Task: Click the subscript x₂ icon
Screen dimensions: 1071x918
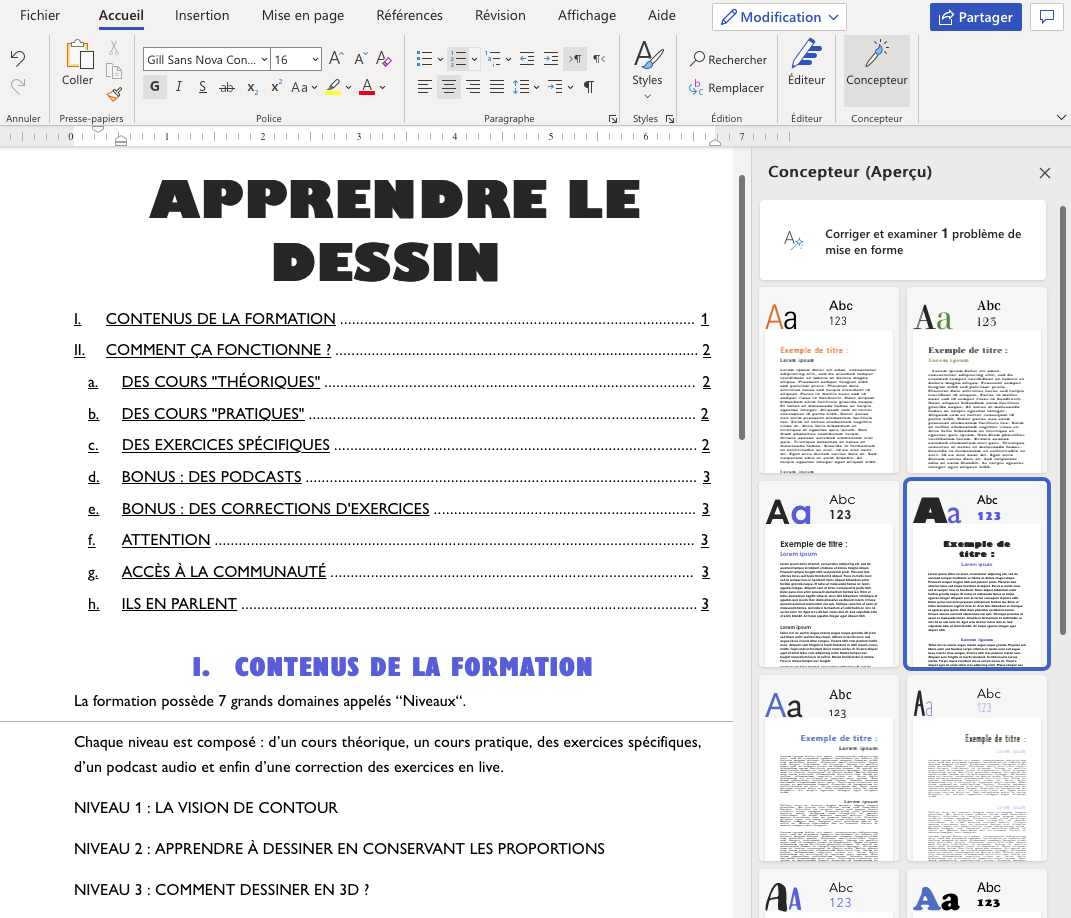Action: pyautogui.click(x=252, y=87)
